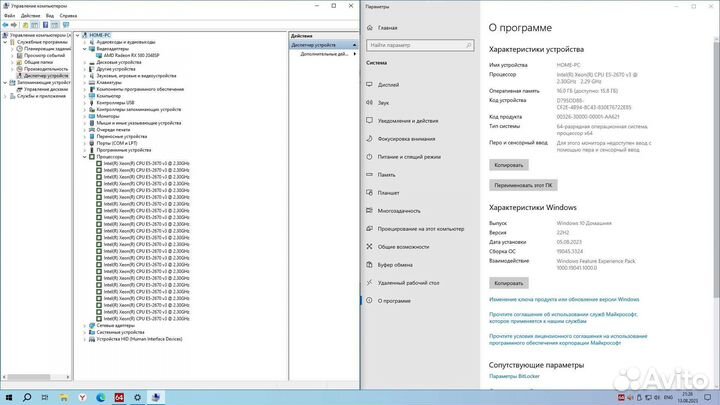This screenshot has height=405, width=720.
Task: Launch Yandex Browser from taskbar
Action: tap(82, 397)
